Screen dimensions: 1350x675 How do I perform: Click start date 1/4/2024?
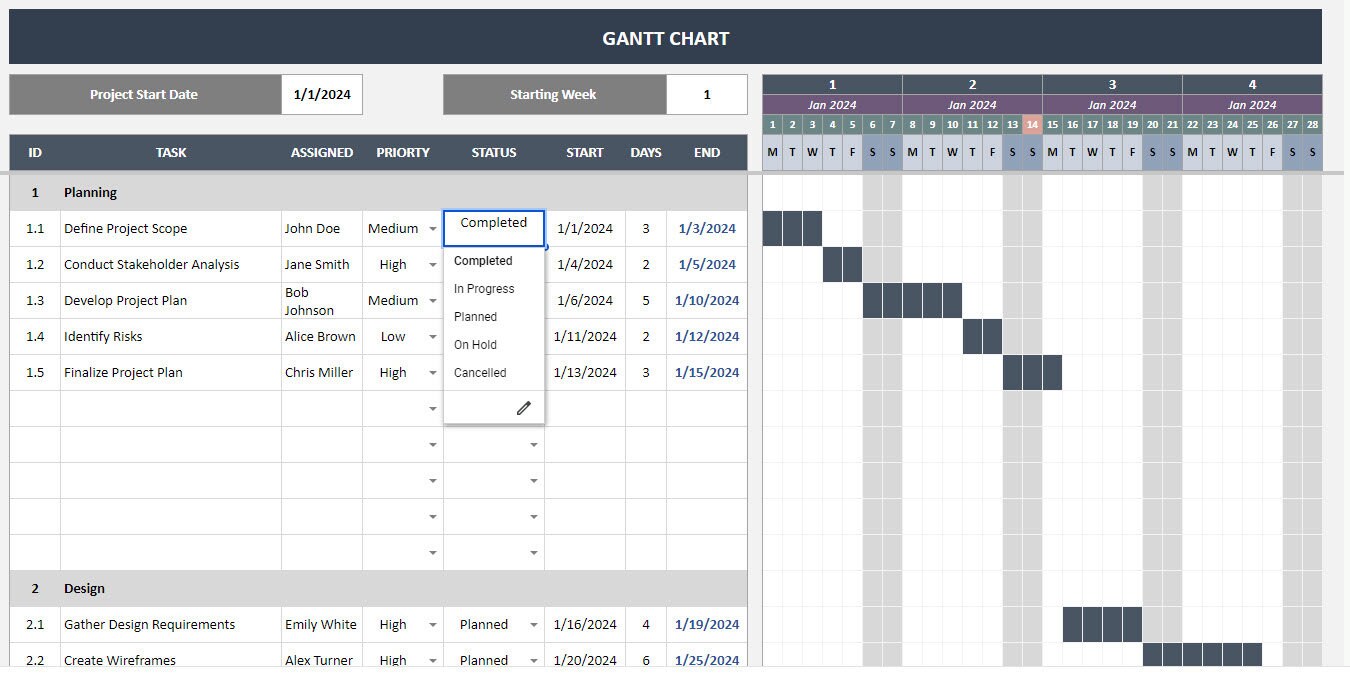click(x=585, y=265)
